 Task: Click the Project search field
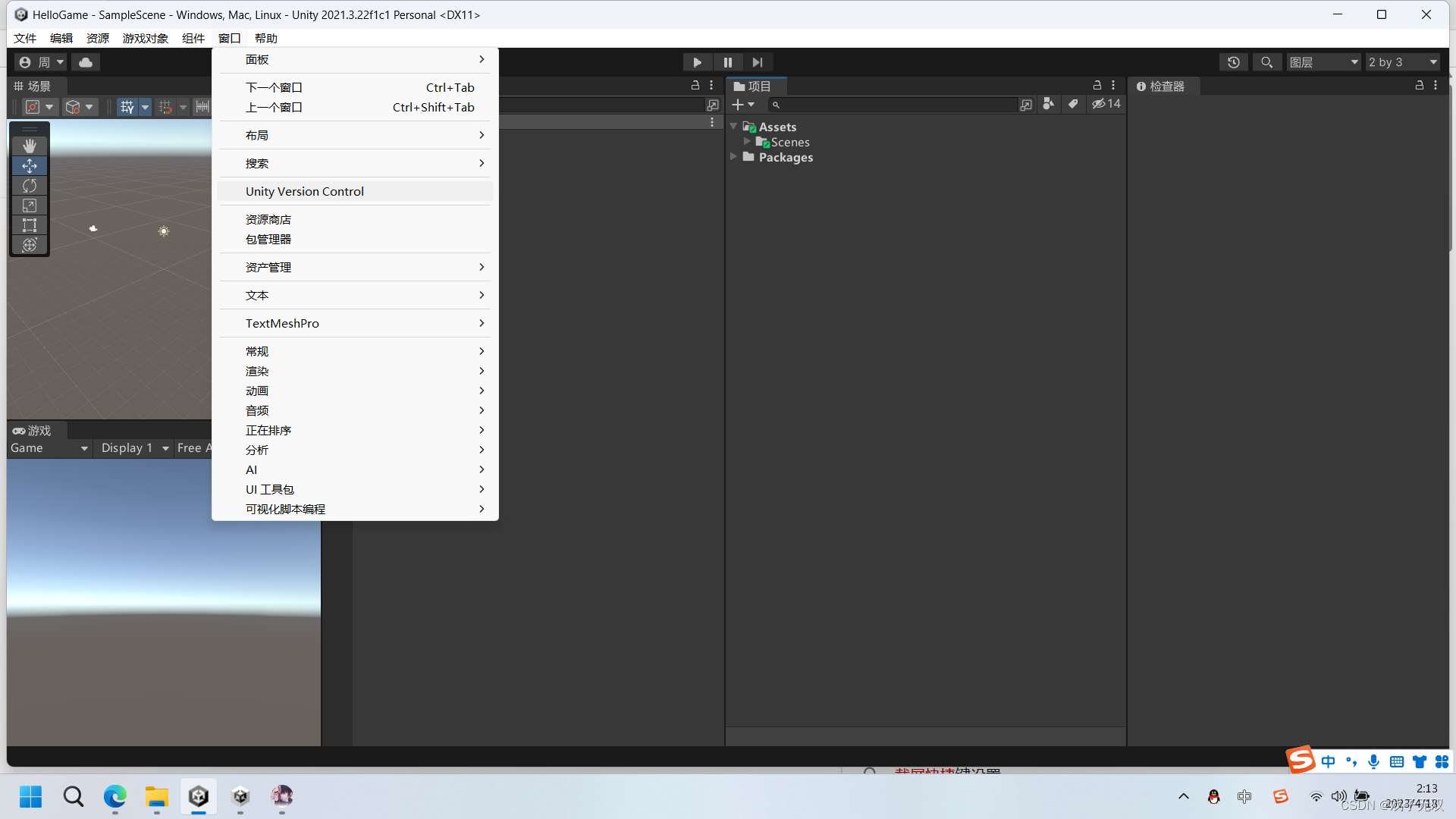895,105
